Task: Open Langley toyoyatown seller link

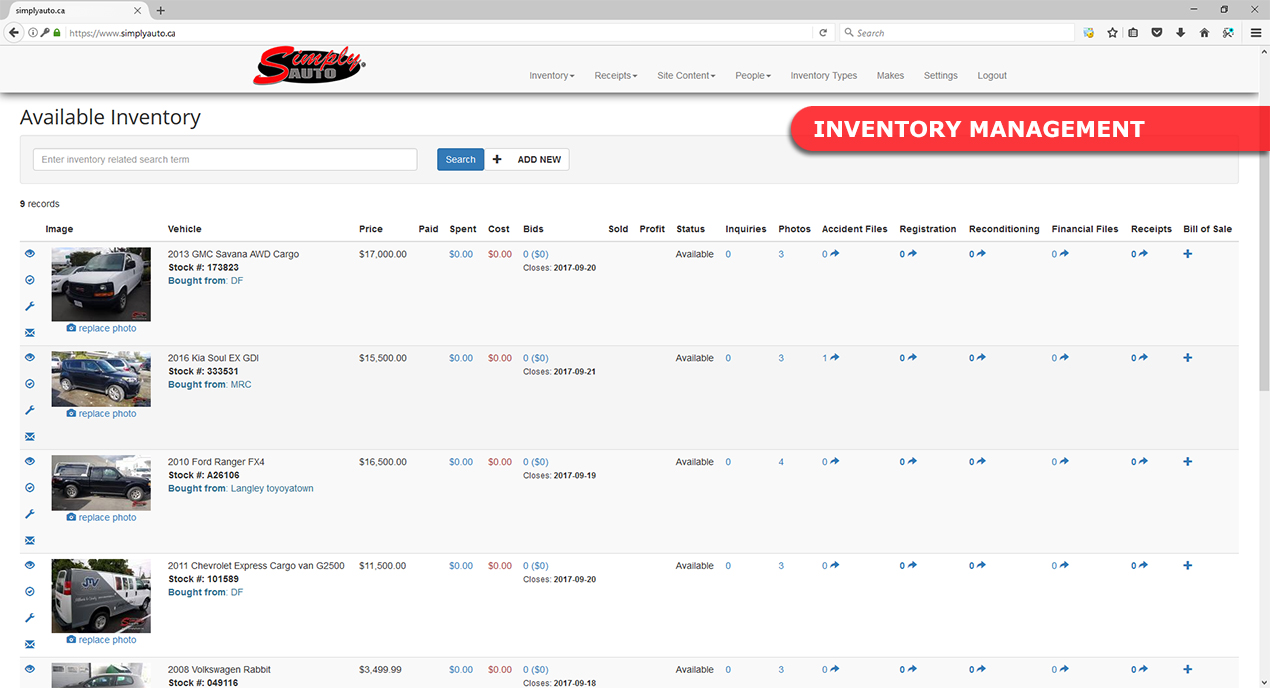Action: (x=272, y=489)
